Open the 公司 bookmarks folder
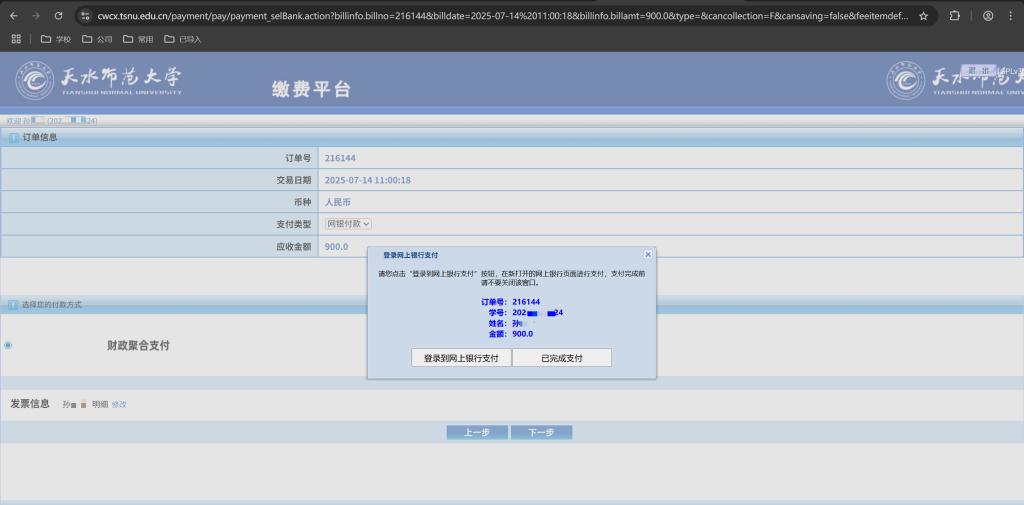Image resolution: width=1024 pixels, height=505 pixels. [x=97, y=39]
